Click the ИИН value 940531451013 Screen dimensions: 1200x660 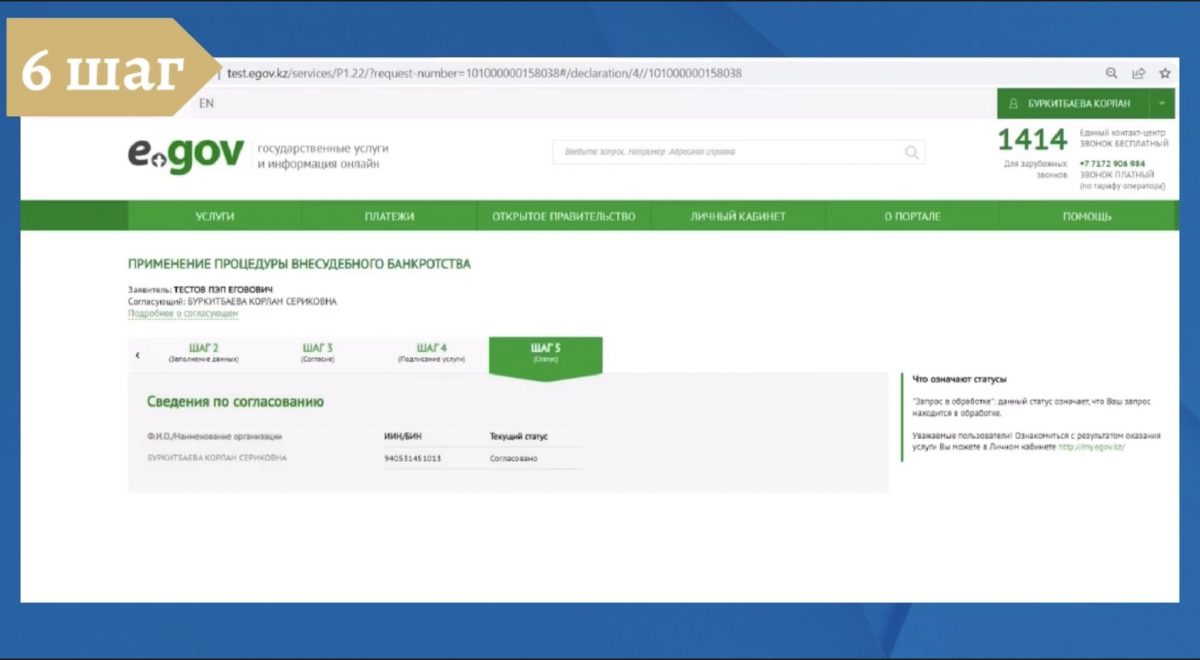click(x=413, y=458)
